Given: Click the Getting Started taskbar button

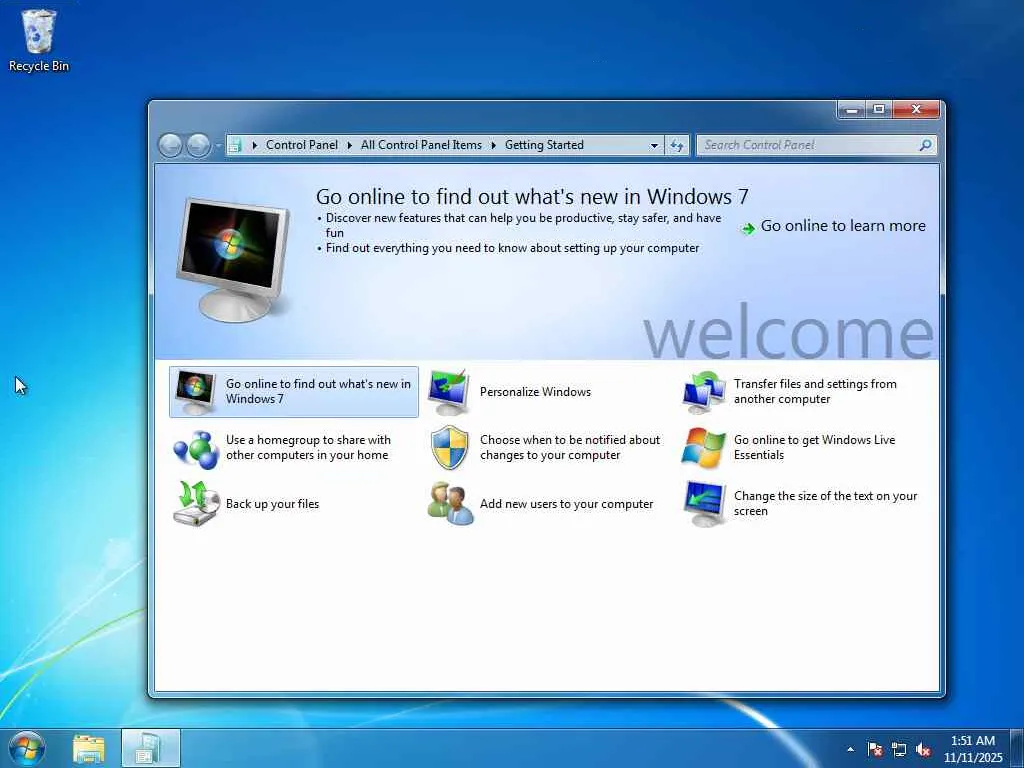Looking at the screenshot, I should click(x=150, y=748).
